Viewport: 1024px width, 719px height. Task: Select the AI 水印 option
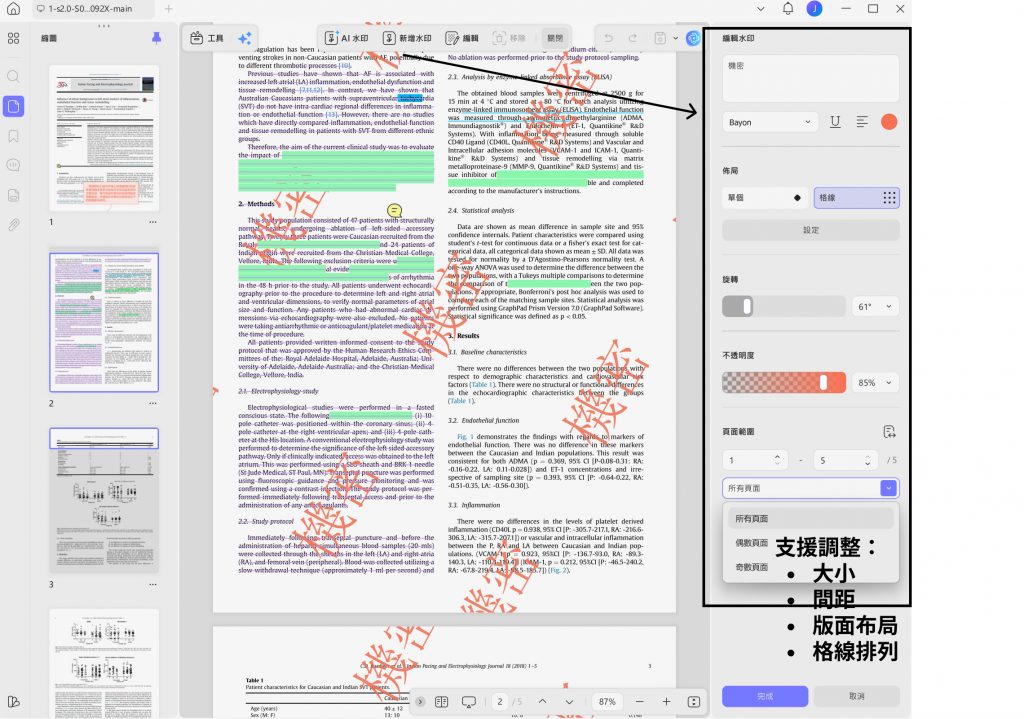point(347,39)
